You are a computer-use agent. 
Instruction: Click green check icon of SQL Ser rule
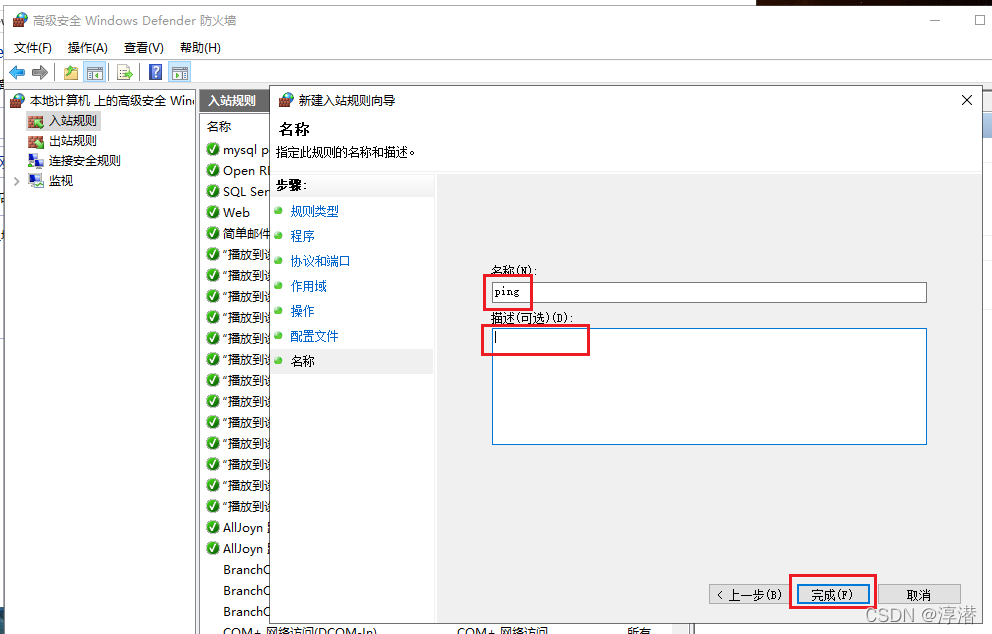[x=213, y=191]
